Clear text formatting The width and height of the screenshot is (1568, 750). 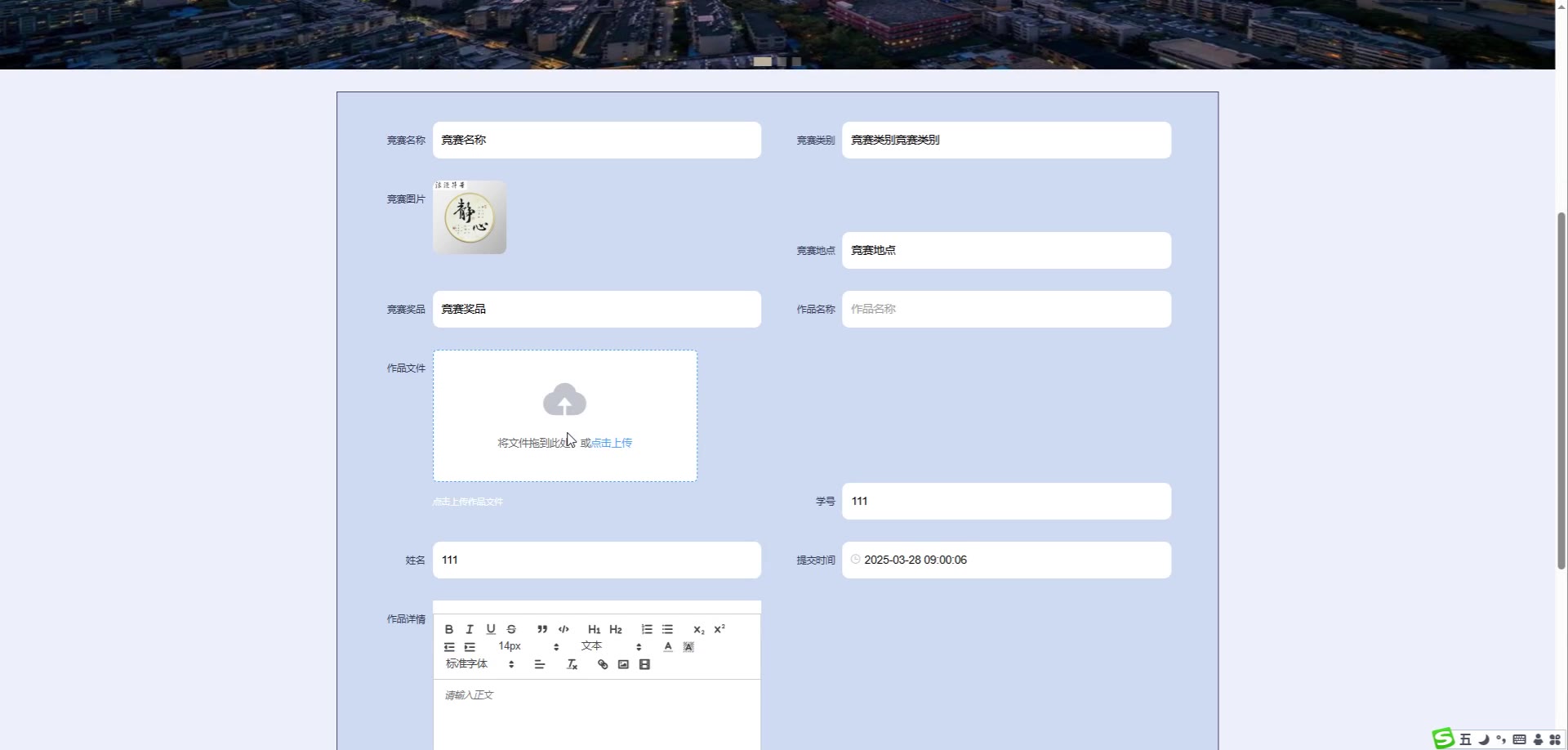[x=572, y=664]
